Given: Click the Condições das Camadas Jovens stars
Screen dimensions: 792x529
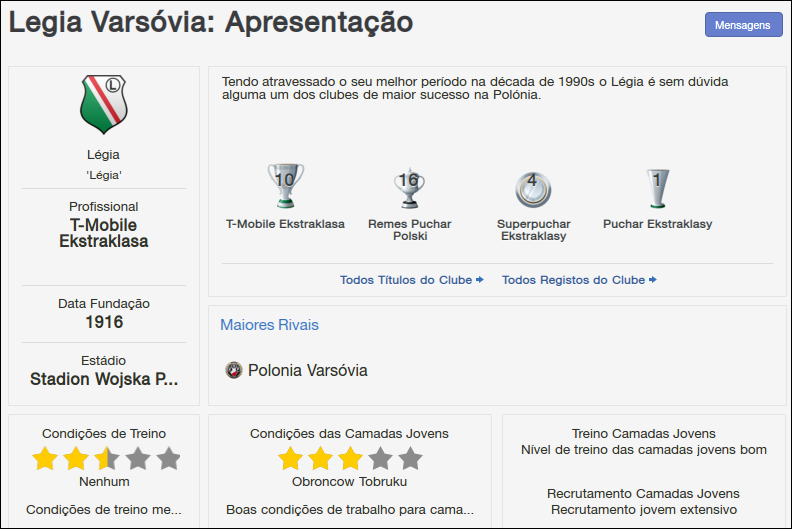Looking at the screenshot, I should [x=349, y=459].
